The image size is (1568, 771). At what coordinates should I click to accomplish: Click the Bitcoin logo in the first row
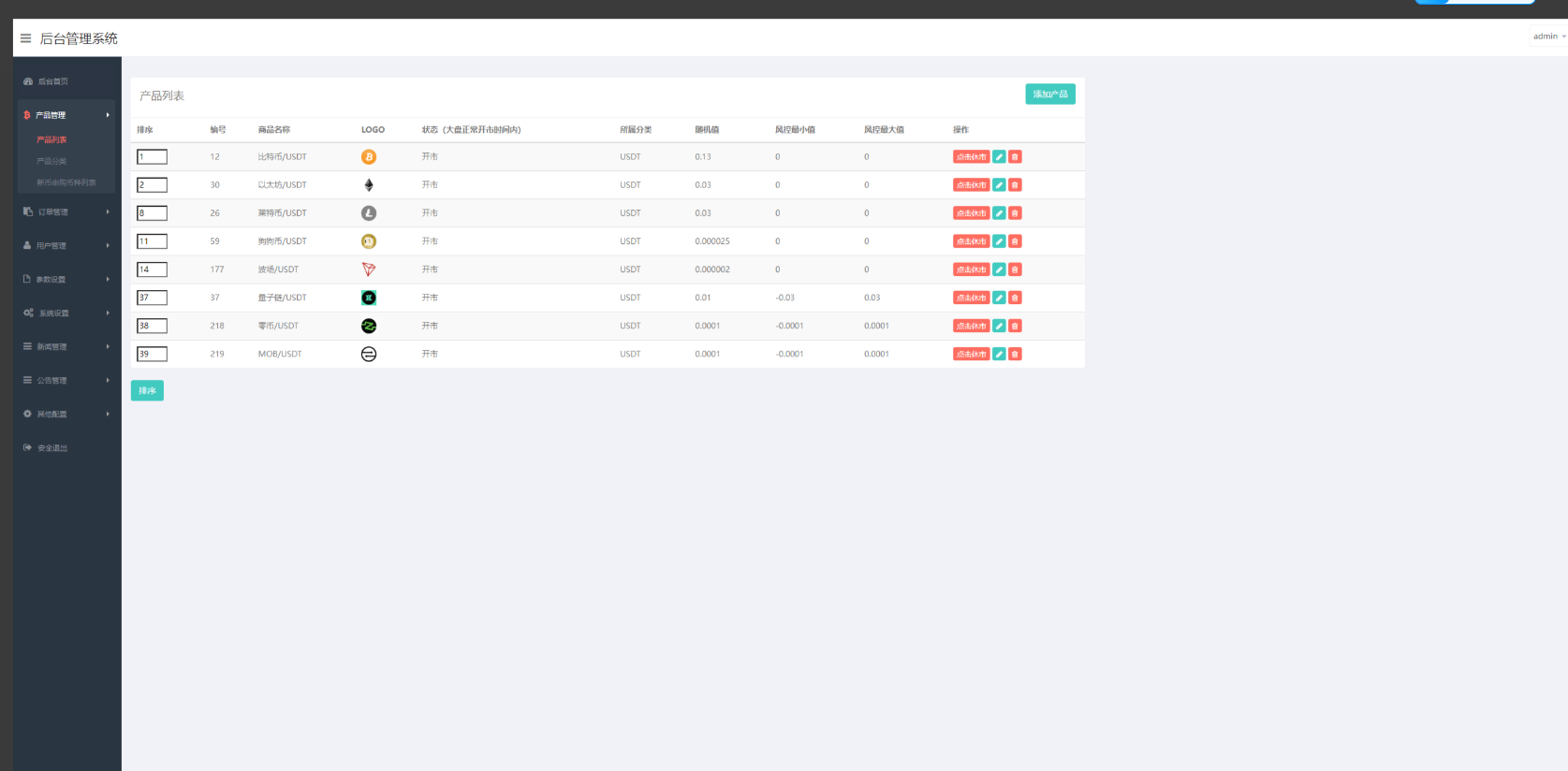click(x=369, y=157)
